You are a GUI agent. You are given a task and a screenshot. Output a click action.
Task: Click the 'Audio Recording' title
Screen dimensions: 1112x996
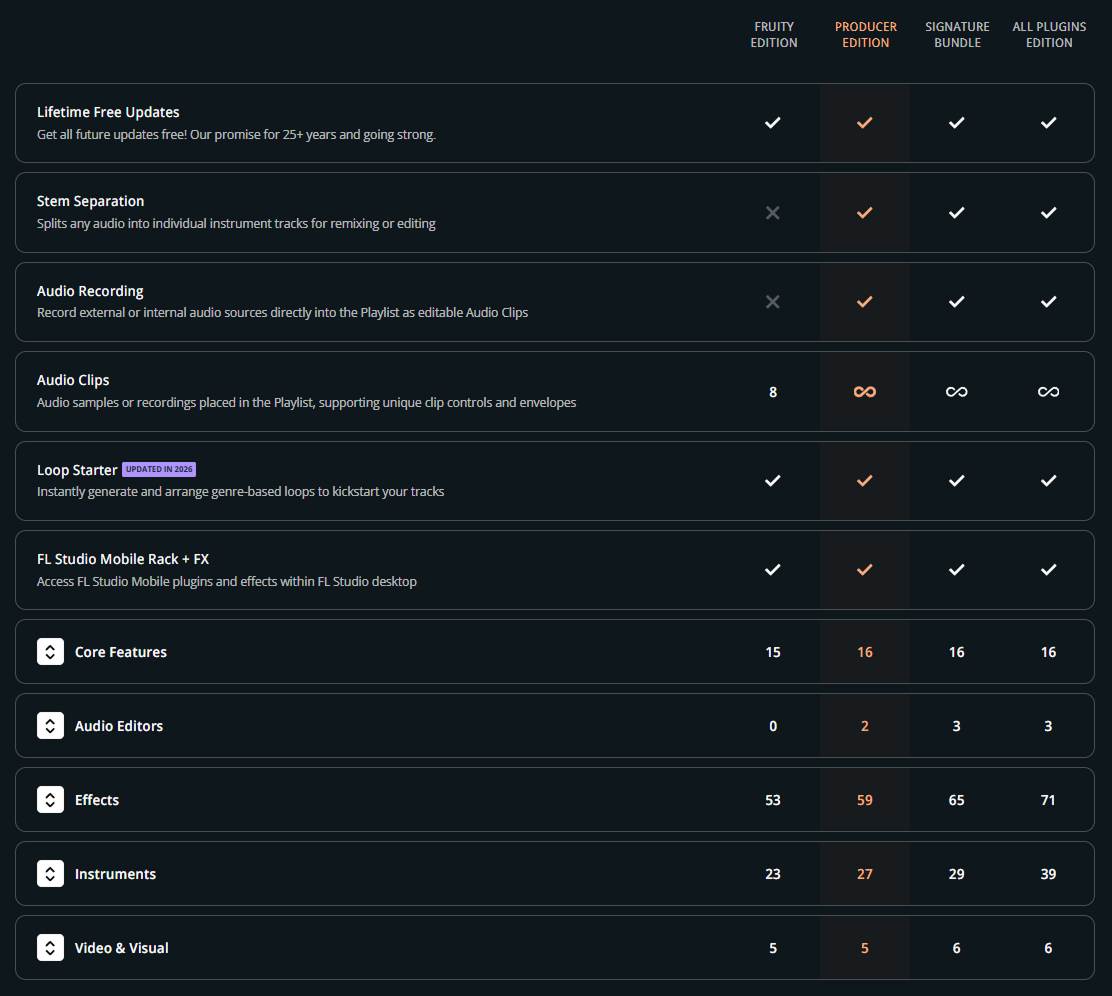(x=90, y=291)
